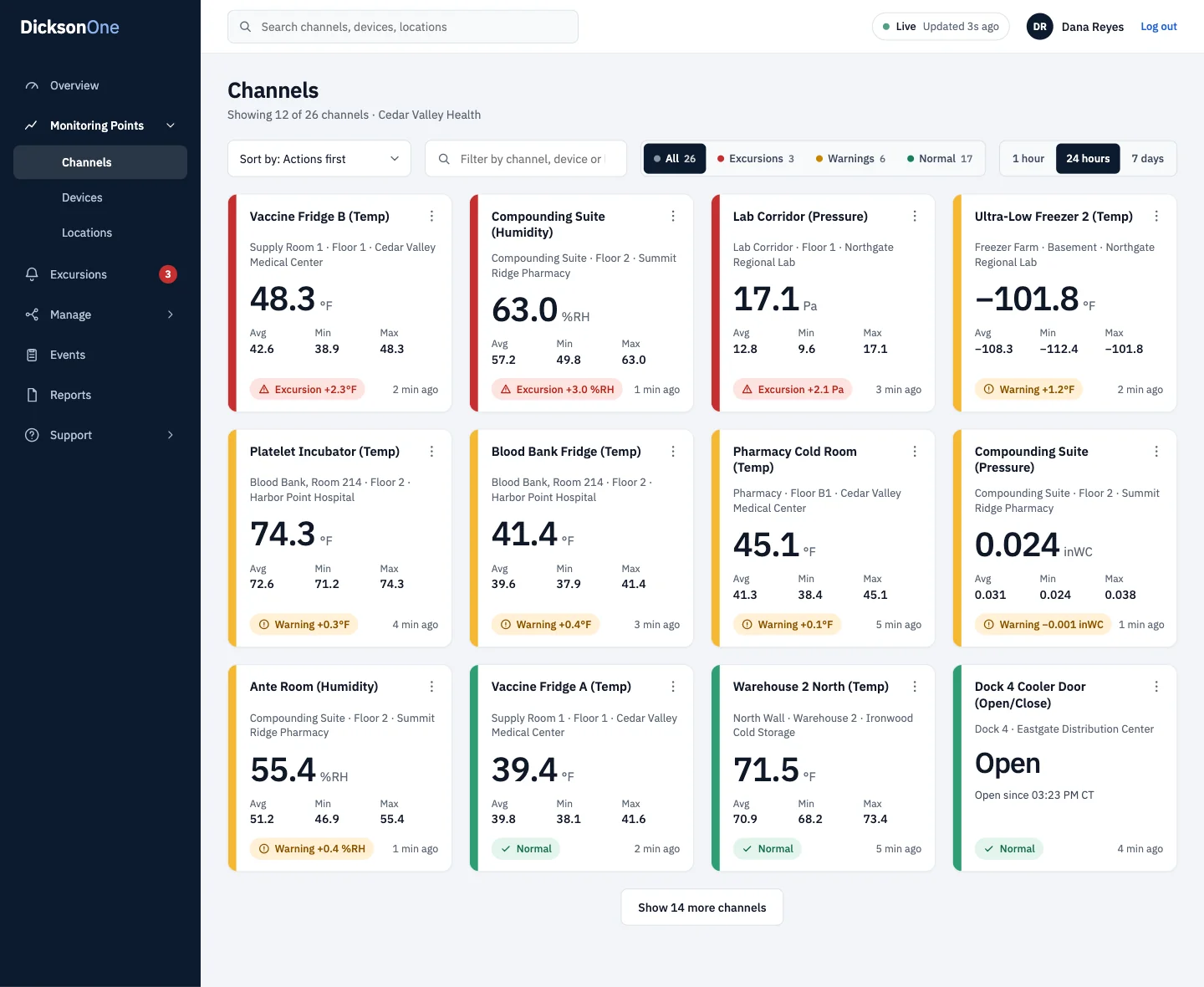Open the Ante Room (Humidity) card kebab menu
Screen dimensions: 1204x987
tap(431, 687)
